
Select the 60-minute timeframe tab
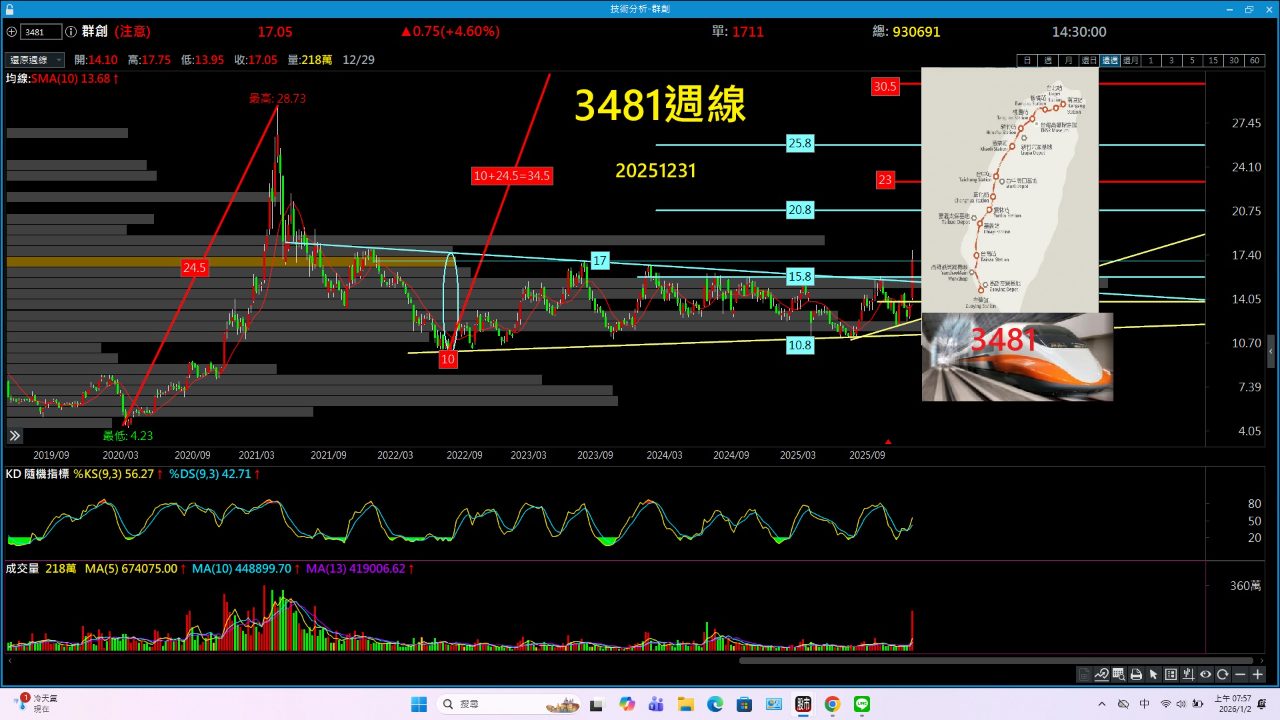click(x=1254, y=60)
